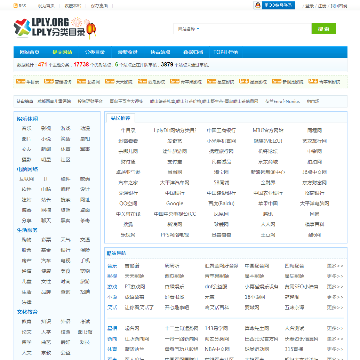The height and width of the screenshot is (360, 360).
Task: Open the first blue sidebar category heading
Action: [x=27, y=119]
